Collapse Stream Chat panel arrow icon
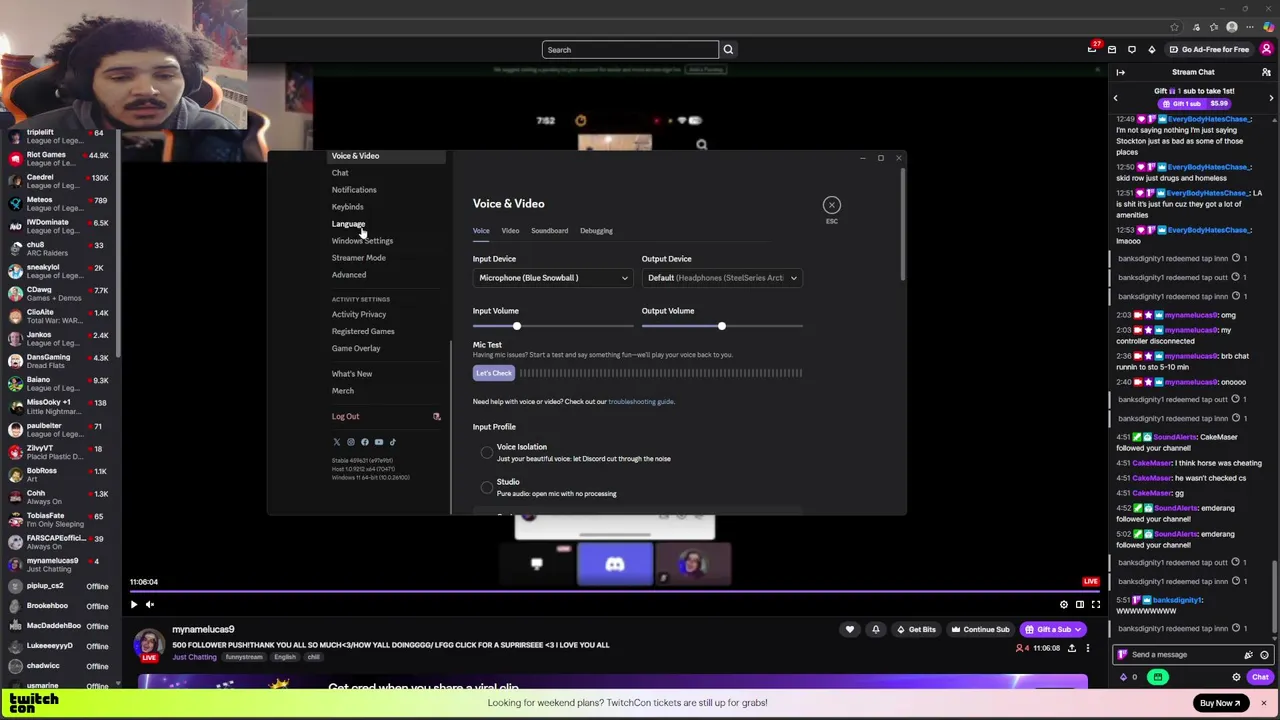The image size is (1280, 720). point(1120,72)
